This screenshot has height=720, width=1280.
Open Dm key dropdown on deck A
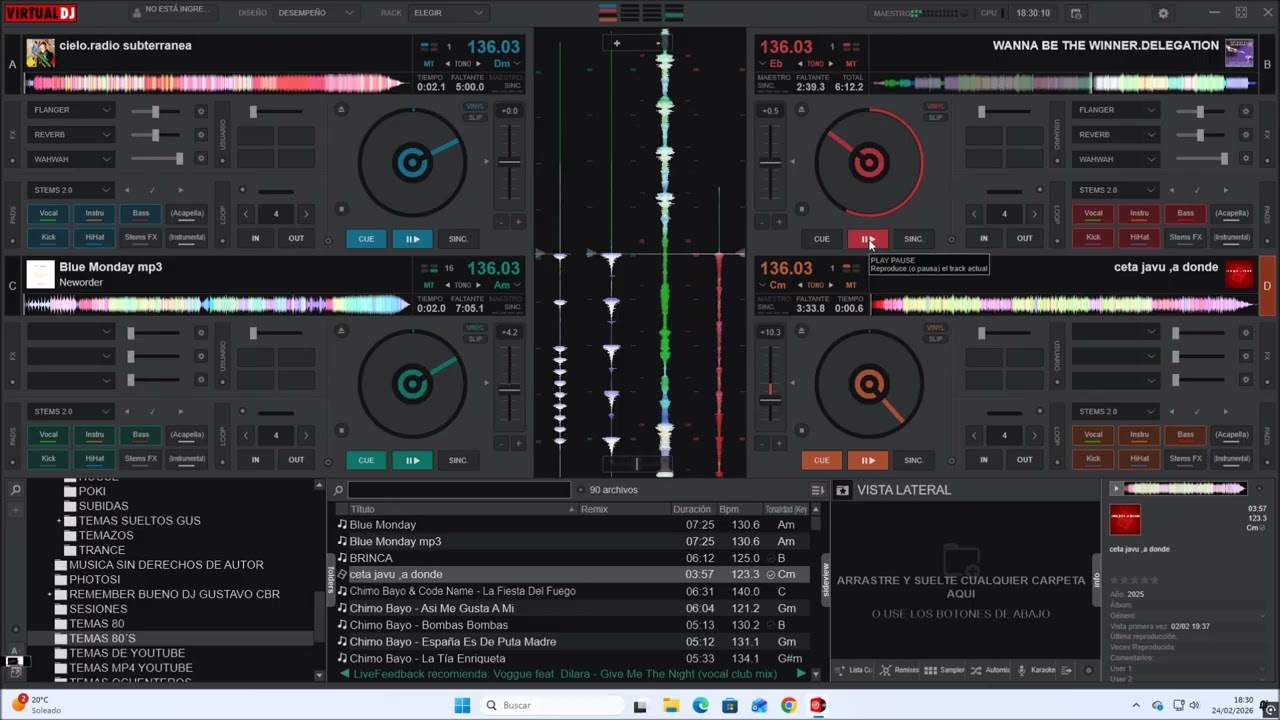507,64
